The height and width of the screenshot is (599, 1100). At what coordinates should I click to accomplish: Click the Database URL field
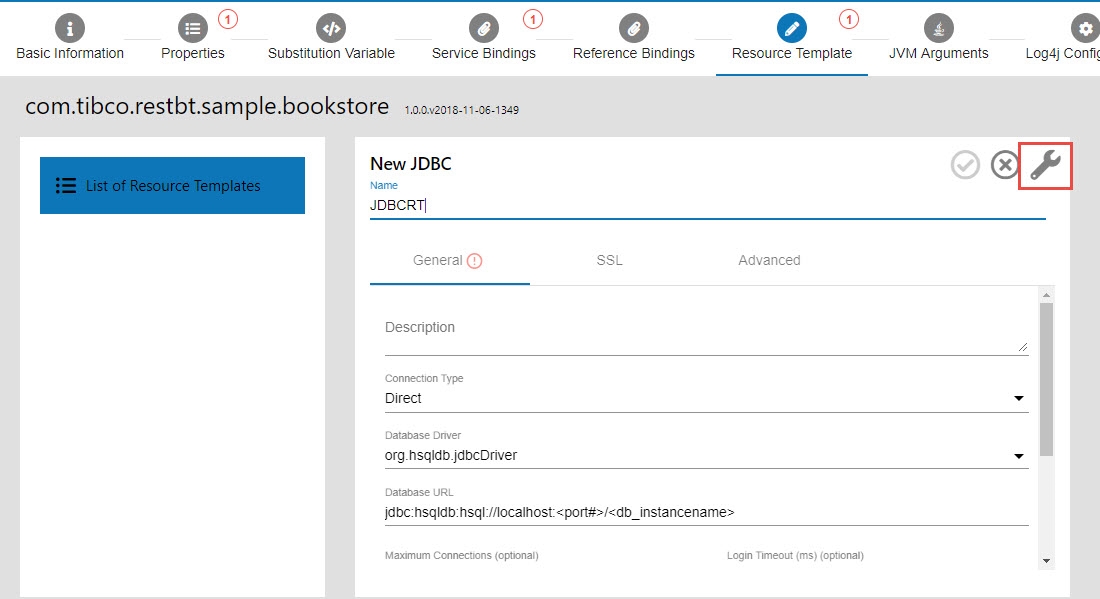point(706,512)
